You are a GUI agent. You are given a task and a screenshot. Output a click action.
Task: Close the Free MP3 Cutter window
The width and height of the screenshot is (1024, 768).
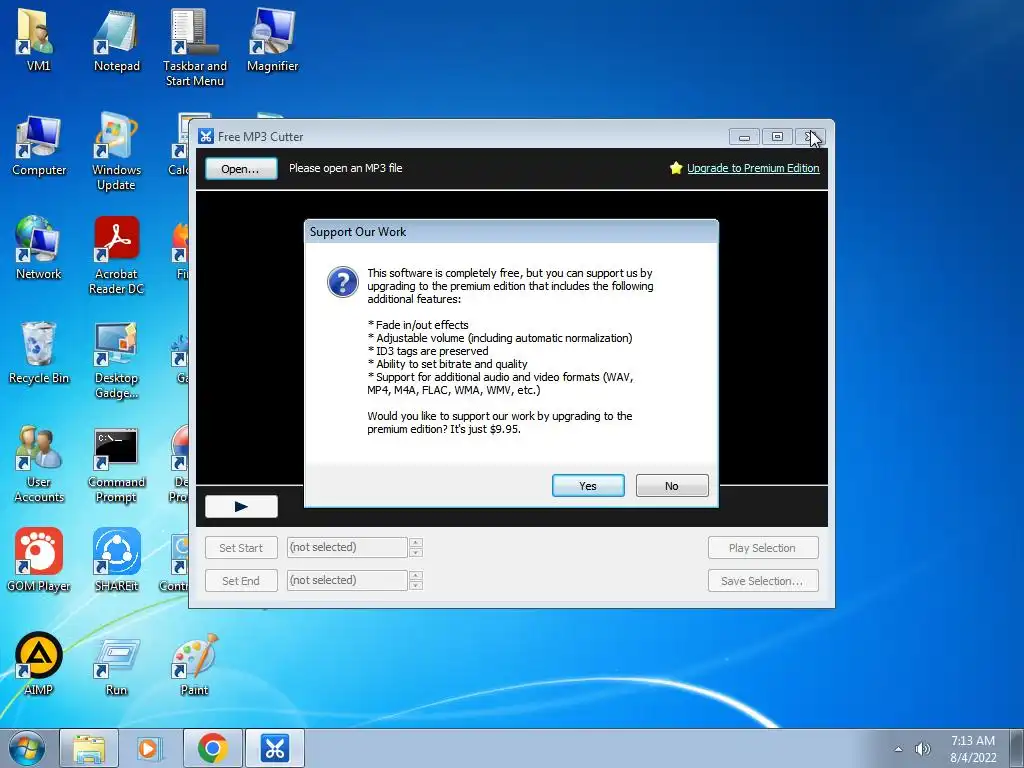tap(810, 136)
